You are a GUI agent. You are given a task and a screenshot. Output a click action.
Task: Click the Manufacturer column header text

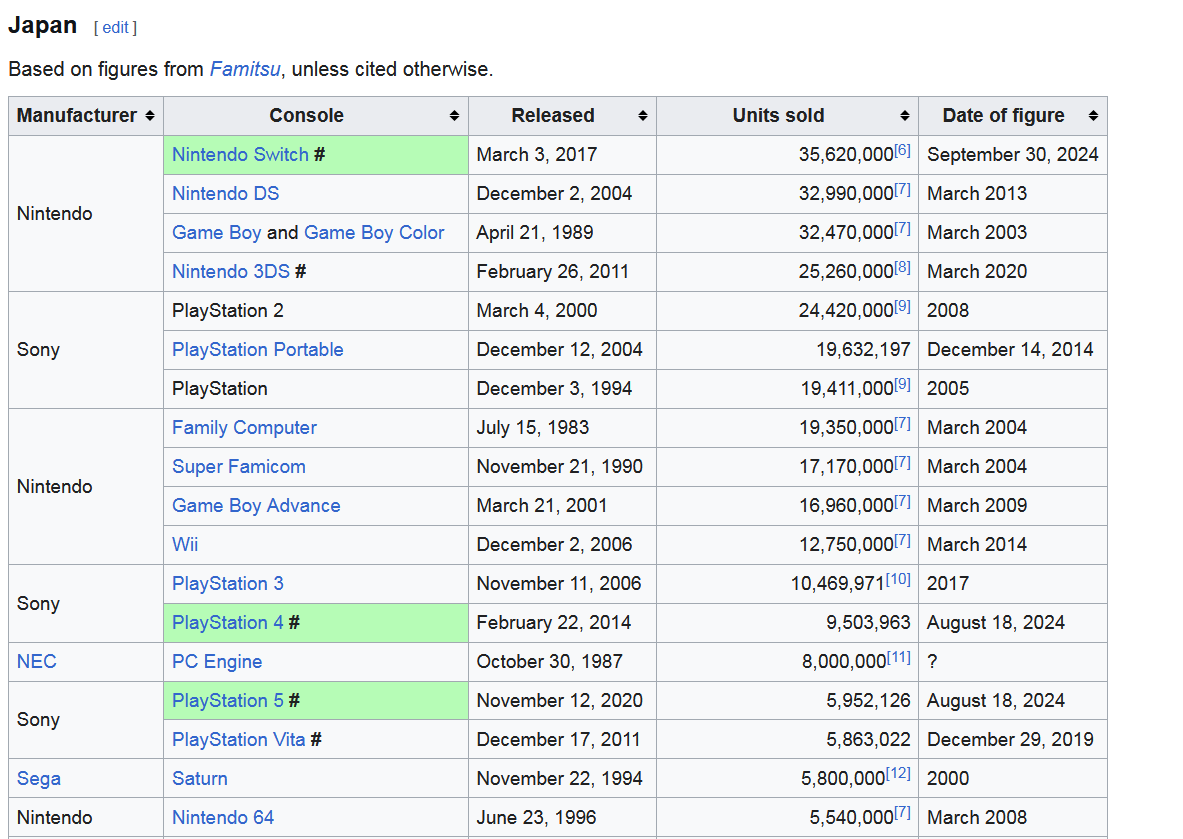(x=77, y=115)
